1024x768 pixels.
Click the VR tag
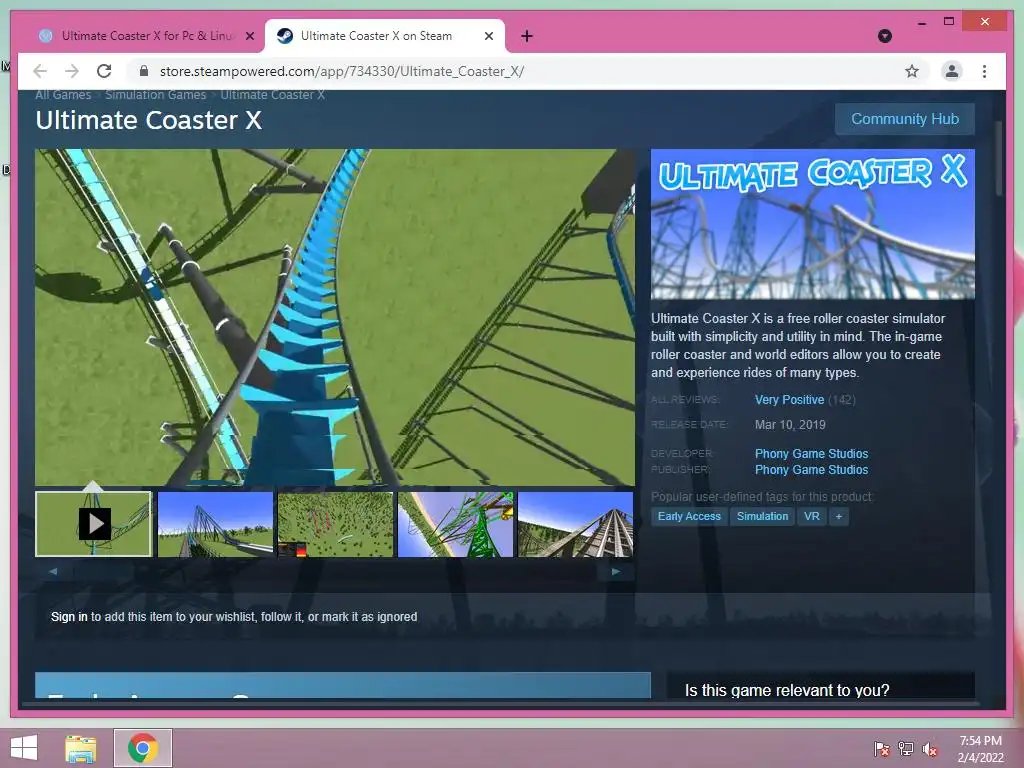click(812, 516)
